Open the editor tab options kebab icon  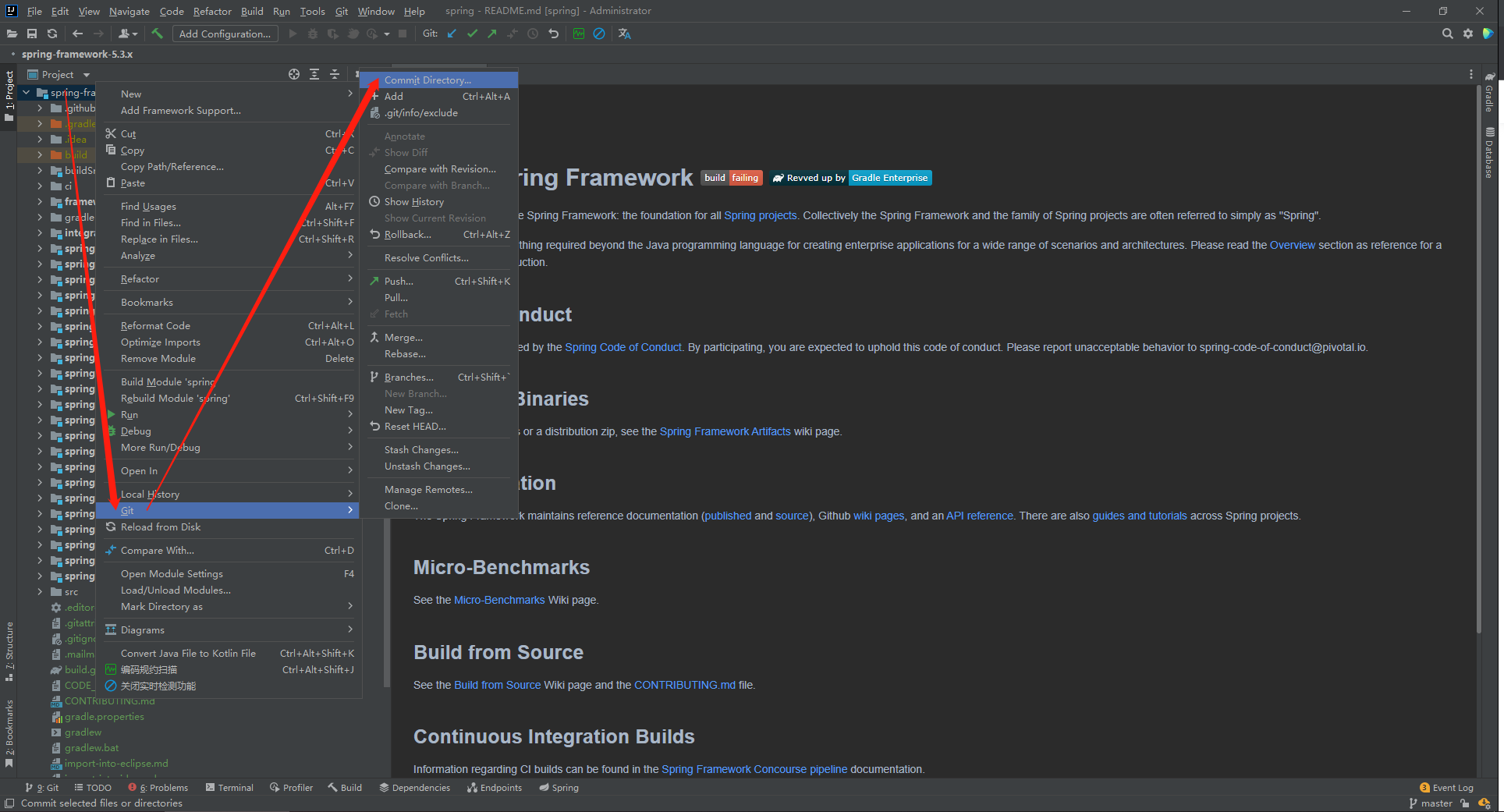pyautogui.click(x=1471, y=74)
